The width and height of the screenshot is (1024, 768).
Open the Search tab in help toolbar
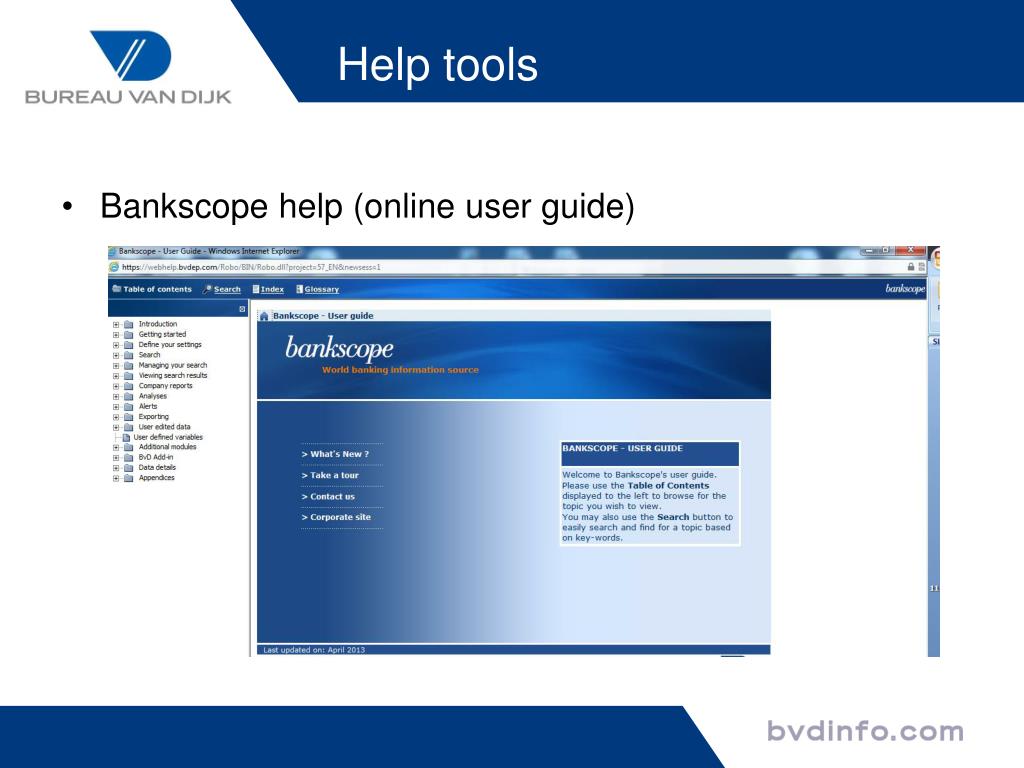[227, 289]
